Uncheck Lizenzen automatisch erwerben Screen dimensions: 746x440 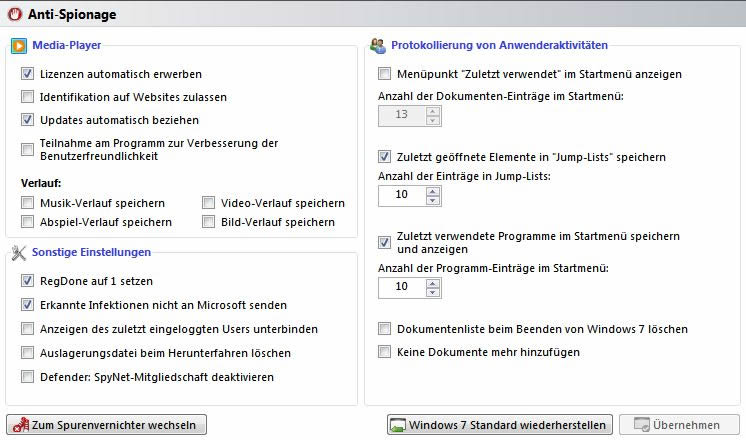(x=28, y=74)
